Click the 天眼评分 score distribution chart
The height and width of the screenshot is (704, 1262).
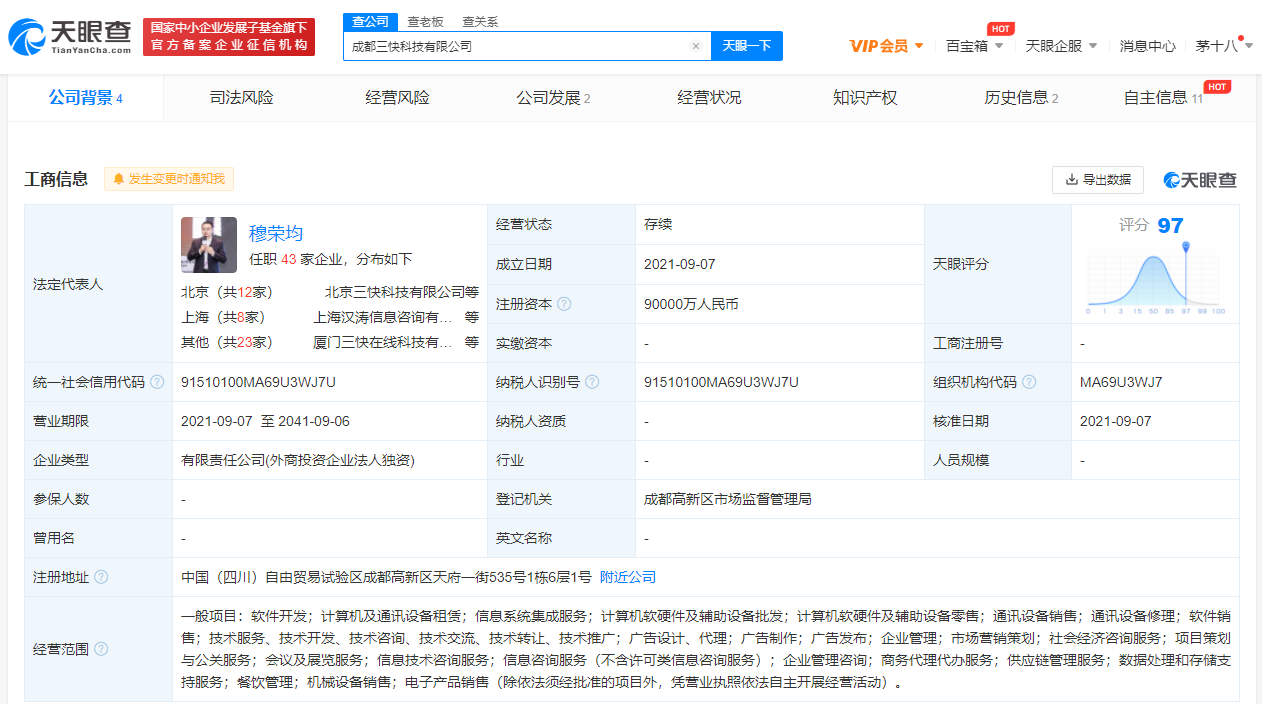tap(1155, 278)
